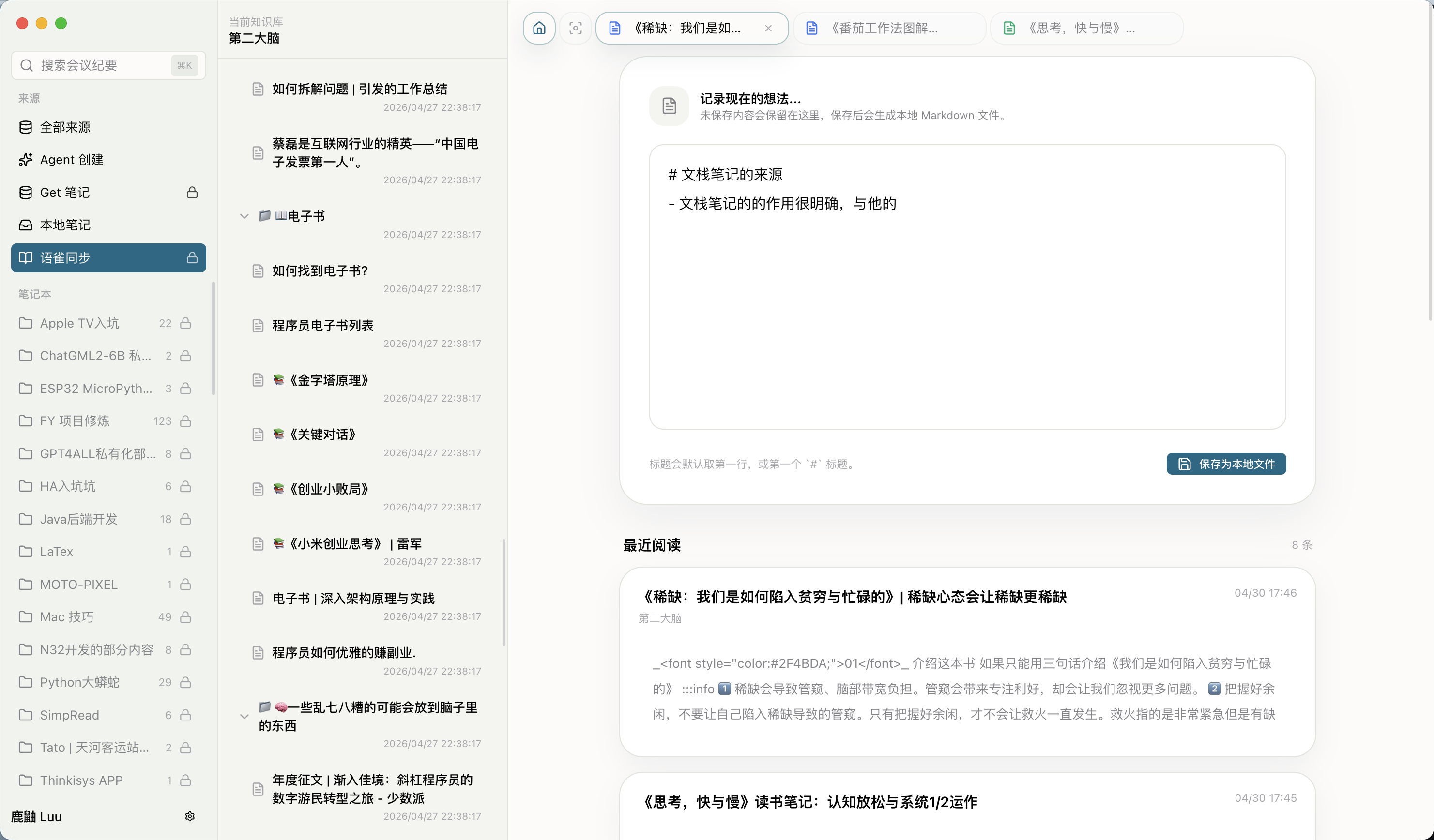
Task: Select 全部来源 in sources
Action: (x=108, y=127)
